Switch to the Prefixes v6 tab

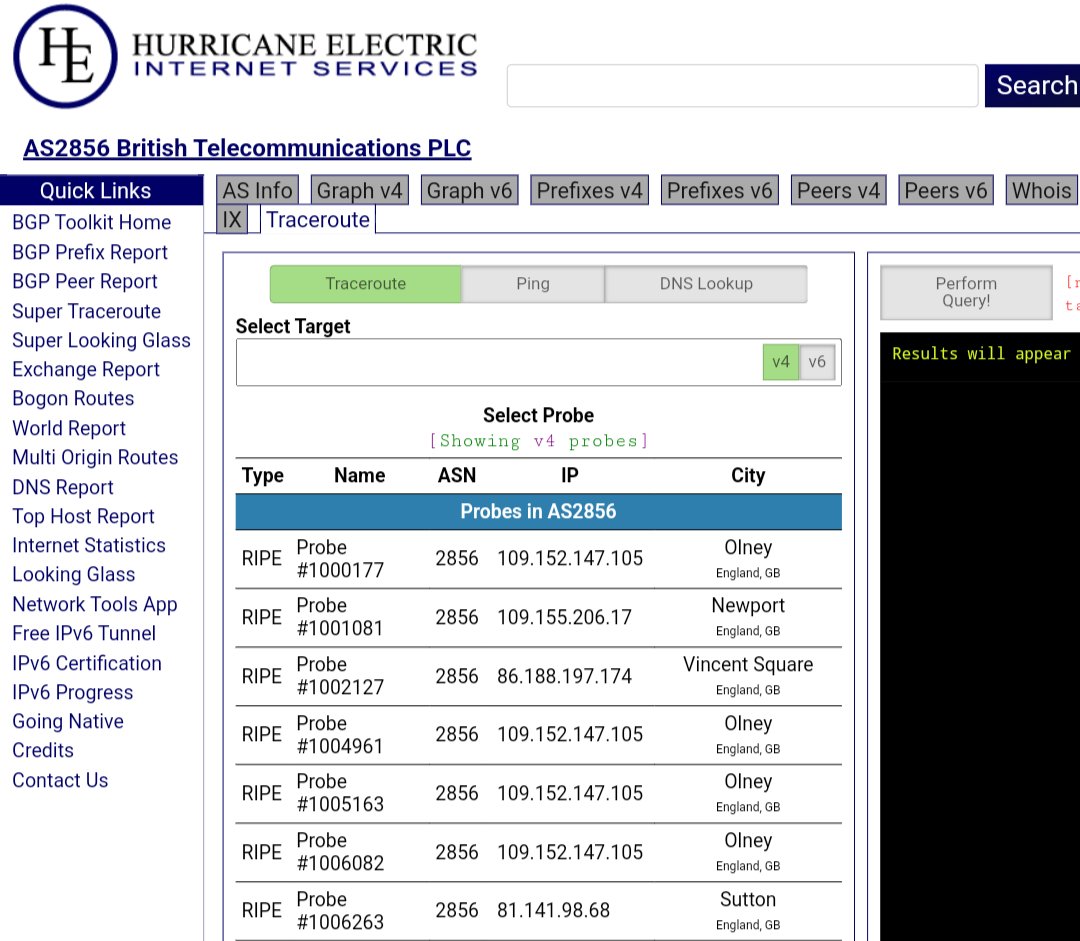coord(720,190)
